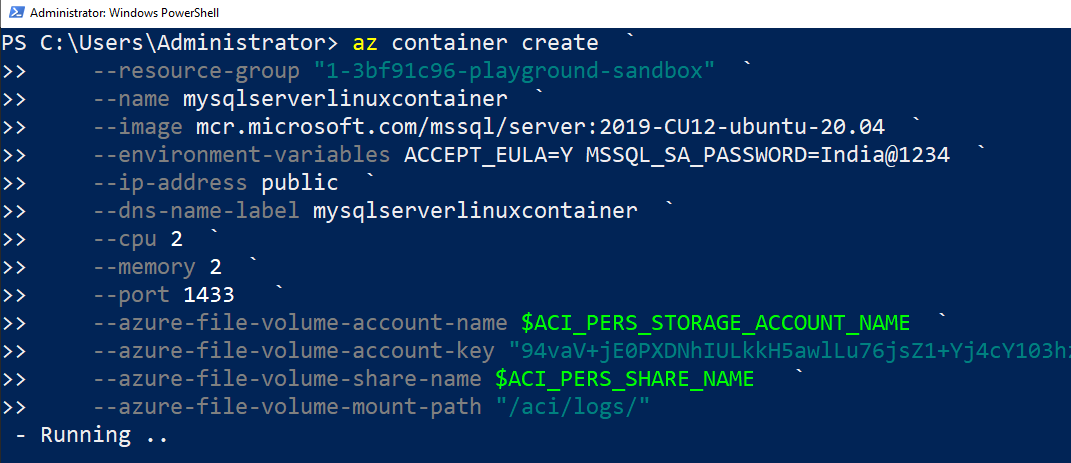Click the --resource-group parameter

point(196,71)
